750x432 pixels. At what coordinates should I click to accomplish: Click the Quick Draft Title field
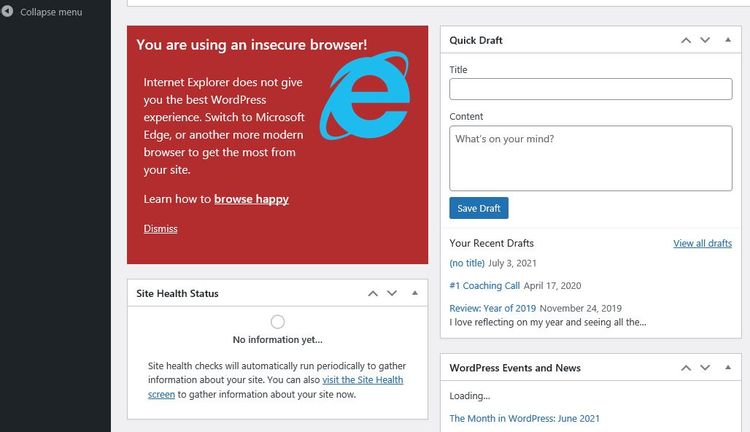590,89
